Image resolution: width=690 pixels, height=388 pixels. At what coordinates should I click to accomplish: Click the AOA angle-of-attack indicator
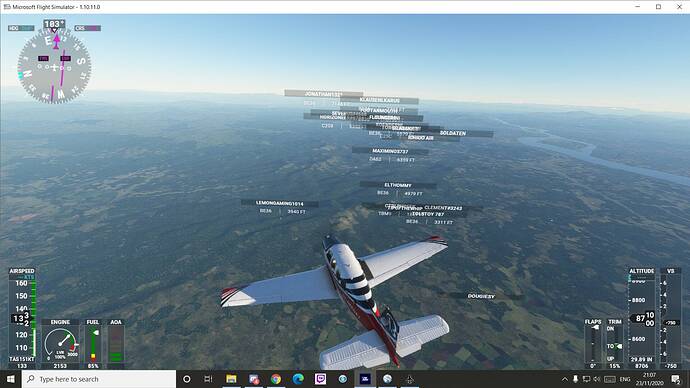pyautogui.click(x=116, y=344)
